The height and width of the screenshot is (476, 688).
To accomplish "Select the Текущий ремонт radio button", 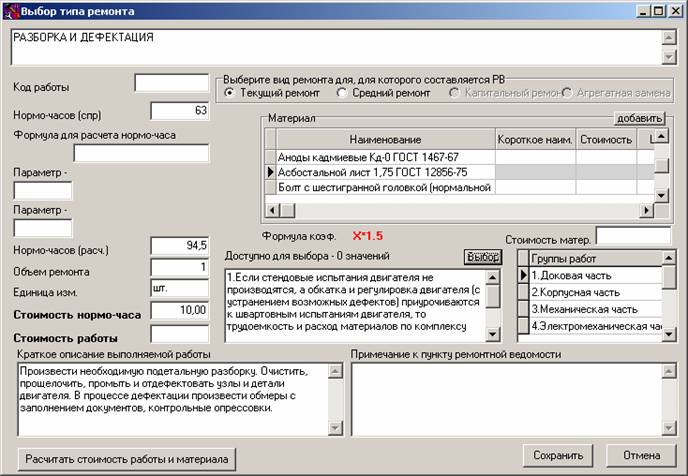I will point(229,93).
